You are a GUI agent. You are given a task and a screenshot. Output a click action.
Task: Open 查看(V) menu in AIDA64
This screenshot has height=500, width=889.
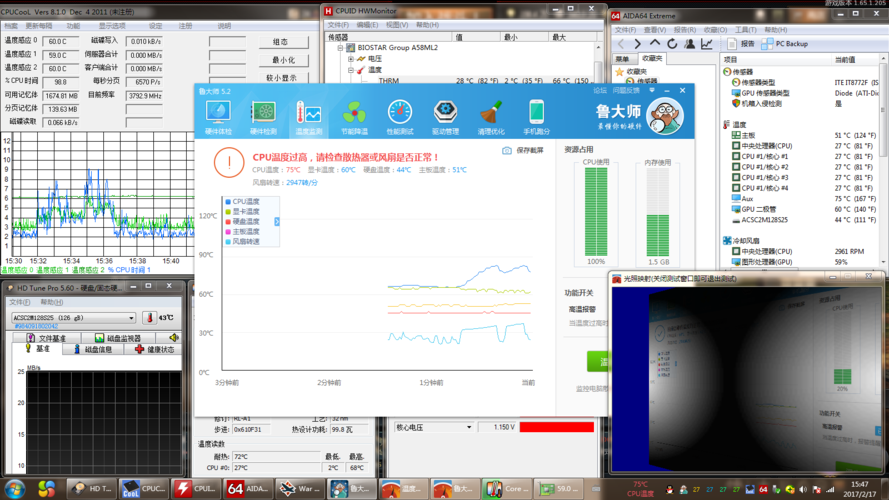655,30
